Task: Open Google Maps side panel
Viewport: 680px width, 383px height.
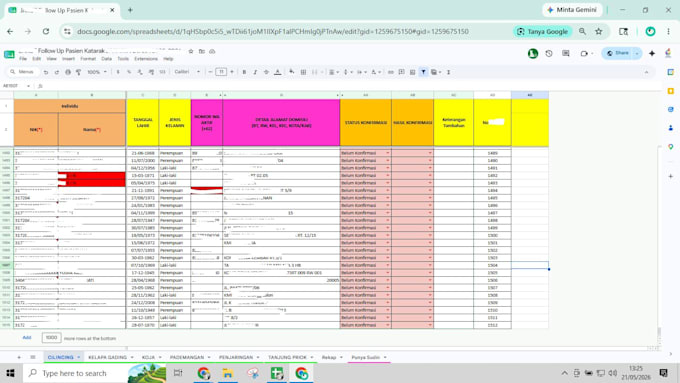Action: coord(671,147)
